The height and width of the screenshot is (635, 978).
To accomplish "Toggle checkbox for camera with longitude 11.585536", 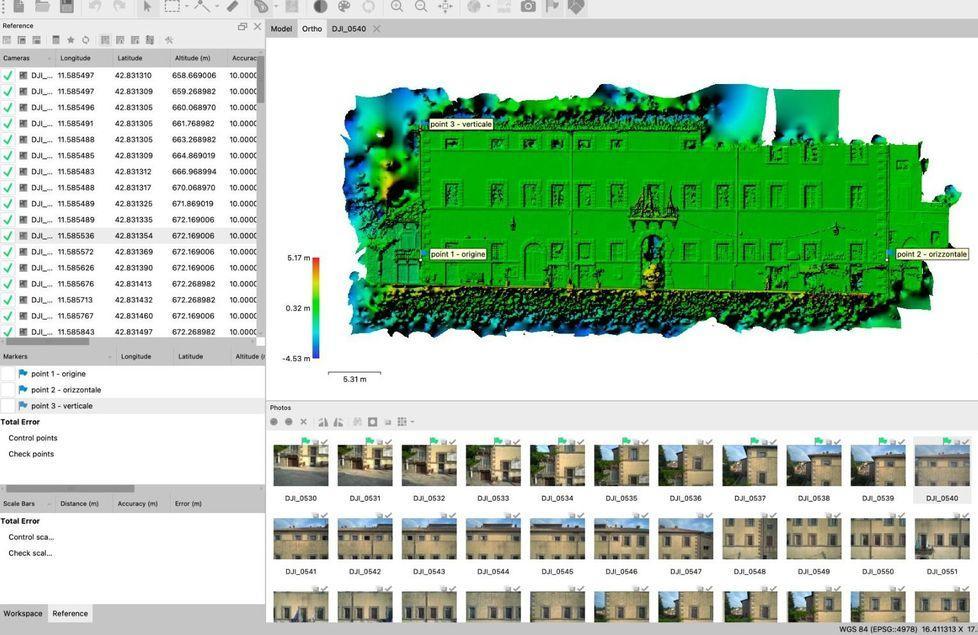I will [7, 236].
